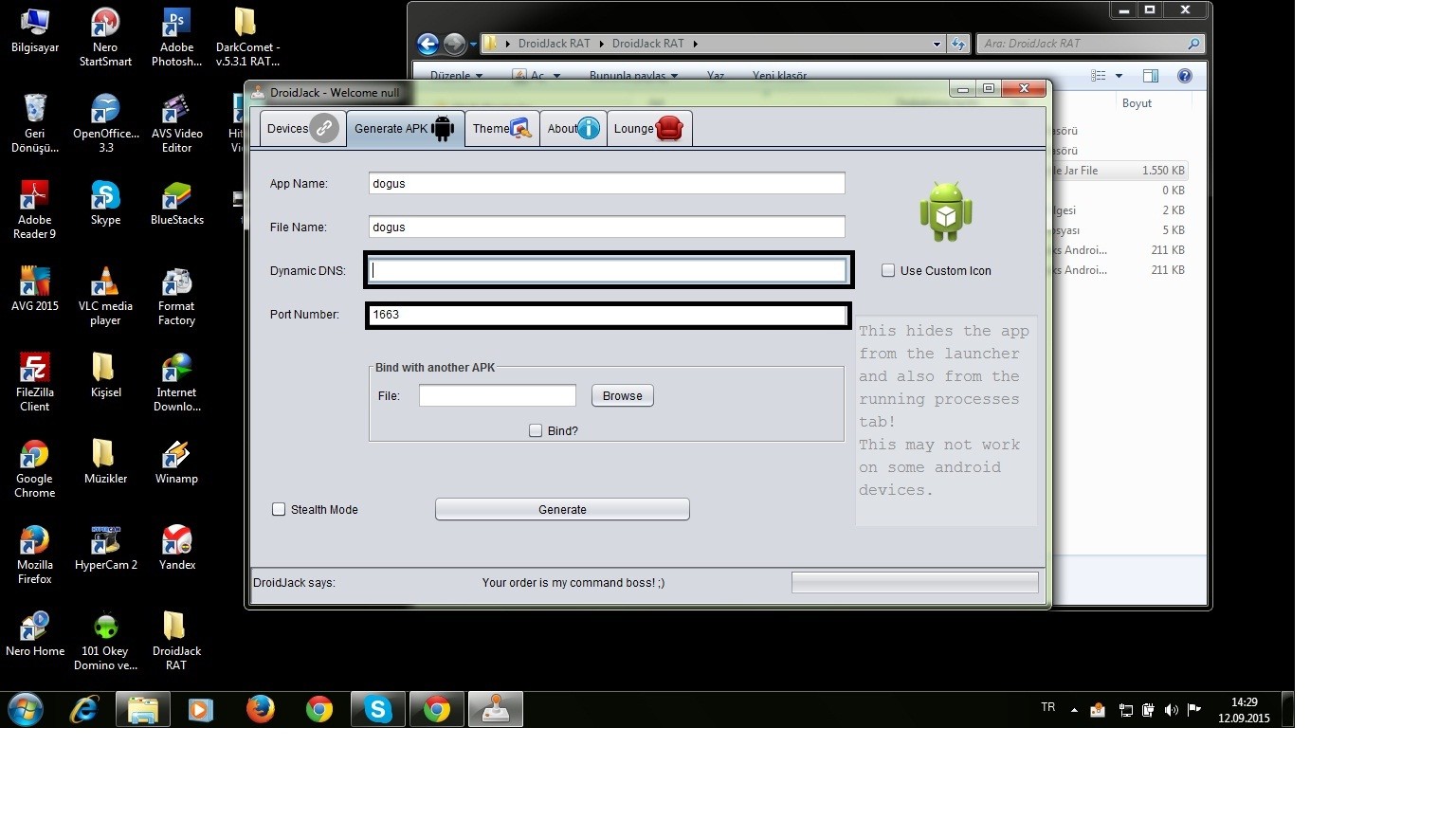Click the Generate button
Screen dimensions: 1456x819
562,510
